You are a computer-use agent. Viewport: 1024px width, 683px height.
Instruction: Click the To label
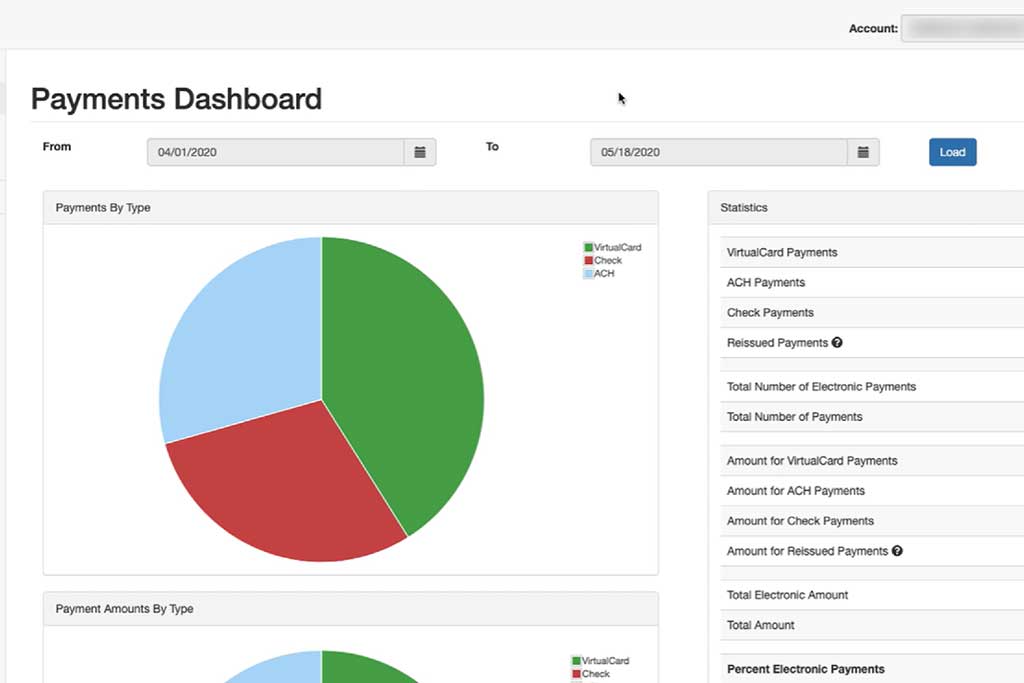pyautogui.click(x=492, y=146)
